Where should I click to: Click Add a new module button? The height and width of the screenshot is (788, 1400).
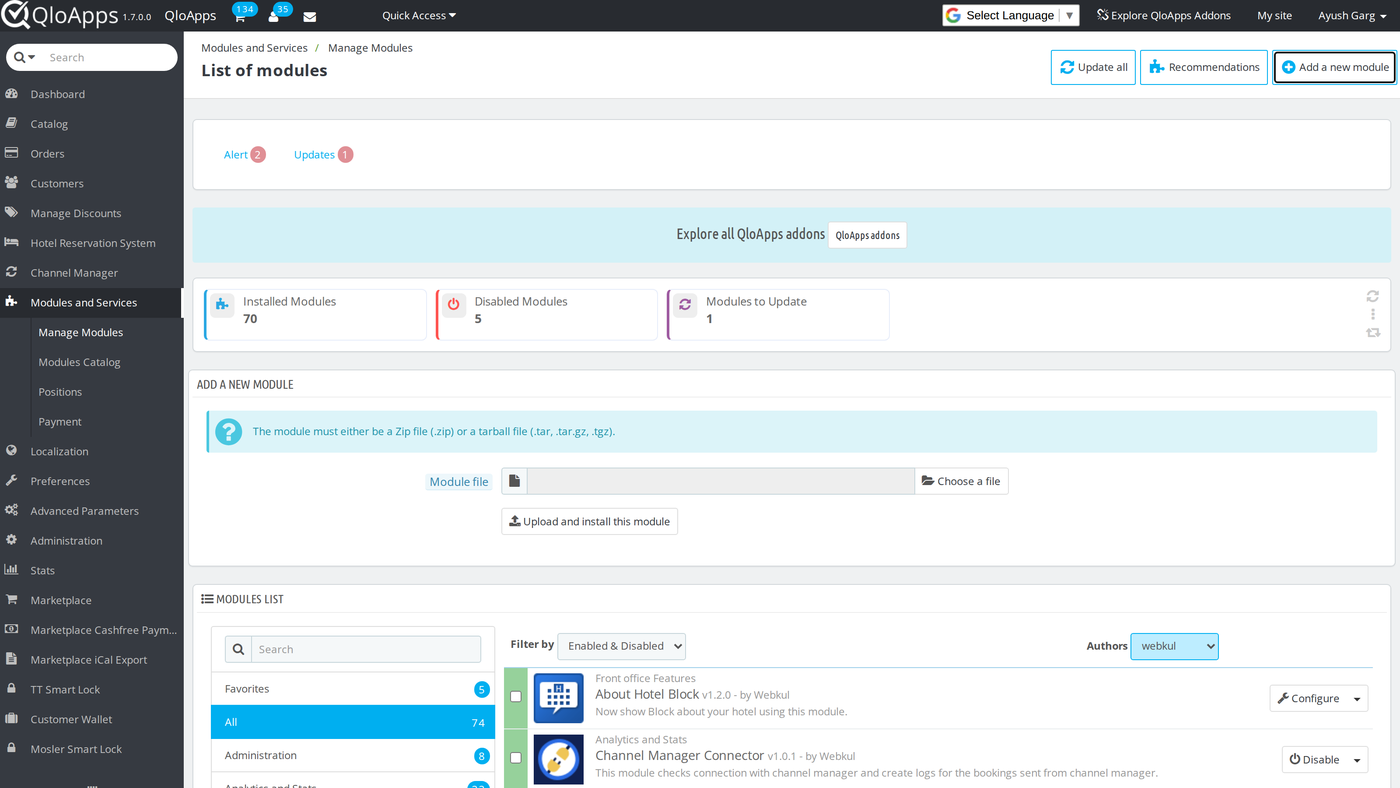1335,67
